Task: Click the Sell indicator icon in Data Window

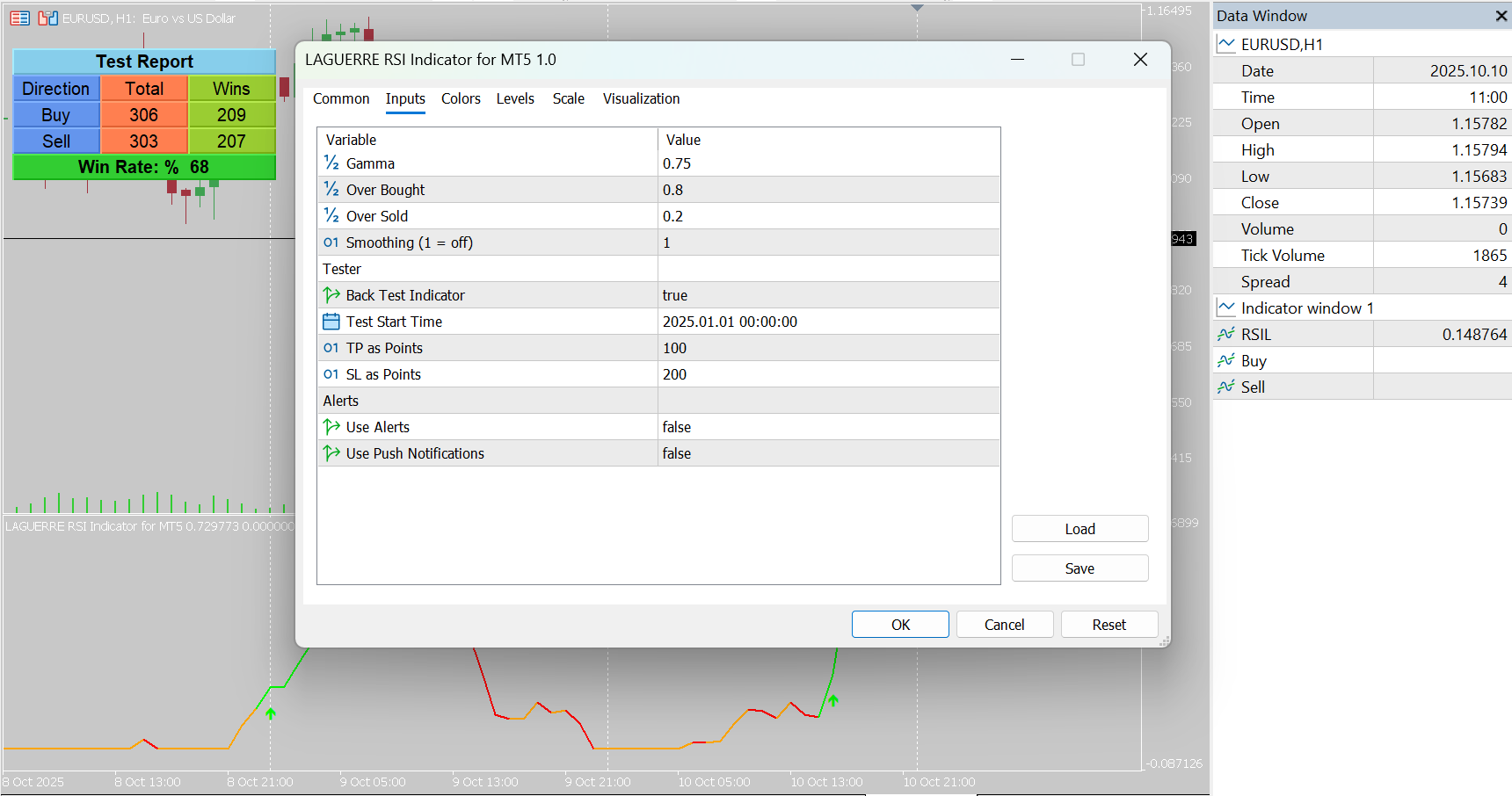Action: click(1226, 387)
